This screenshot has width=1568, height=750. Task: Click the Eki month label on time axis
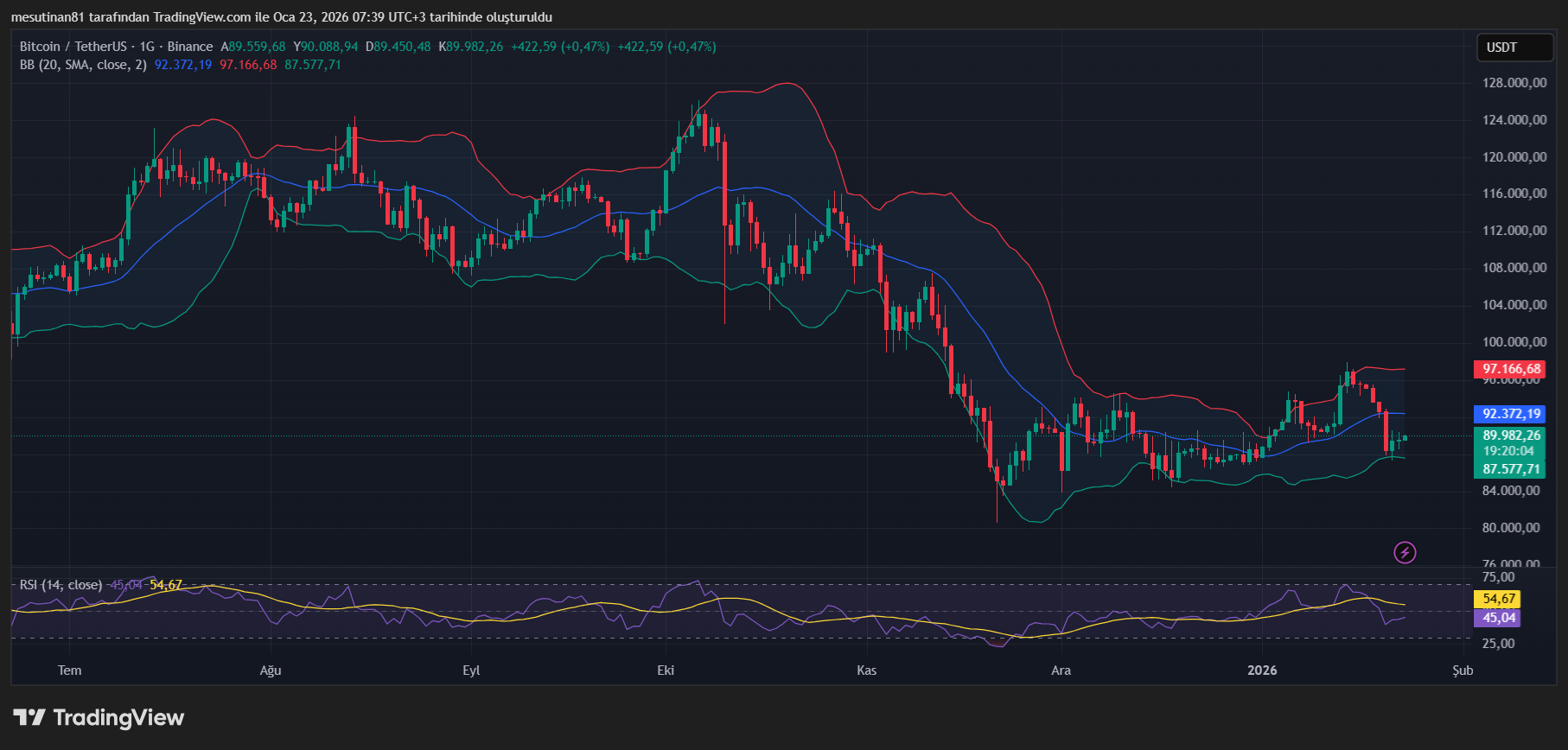coord(666,671)
